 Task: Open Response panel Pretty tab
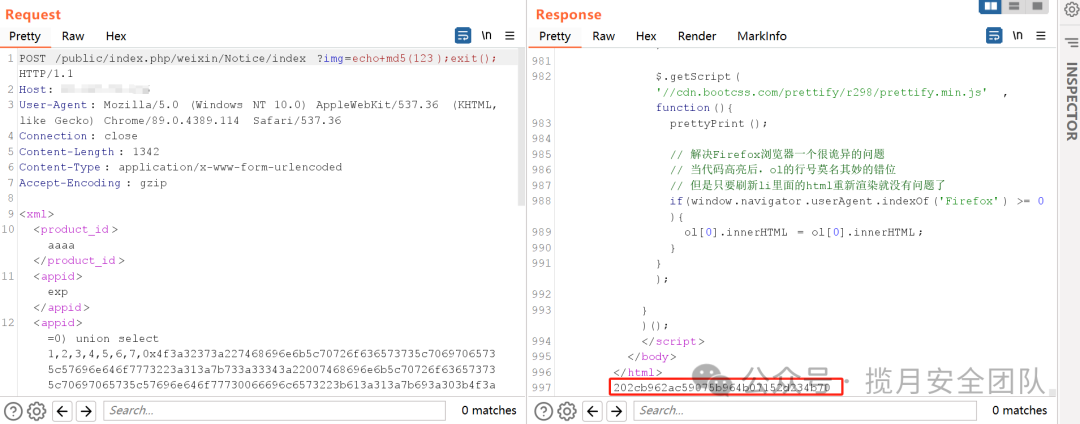554,36
